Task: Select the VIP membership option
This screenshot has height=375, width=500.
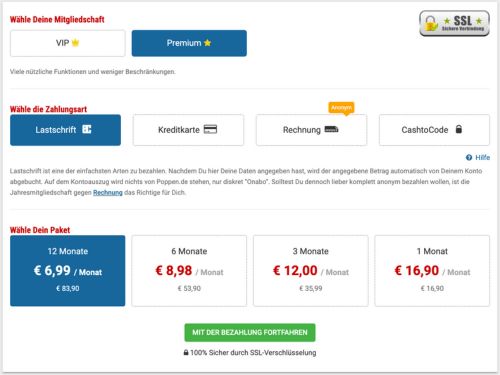Action: coord(68,43)
